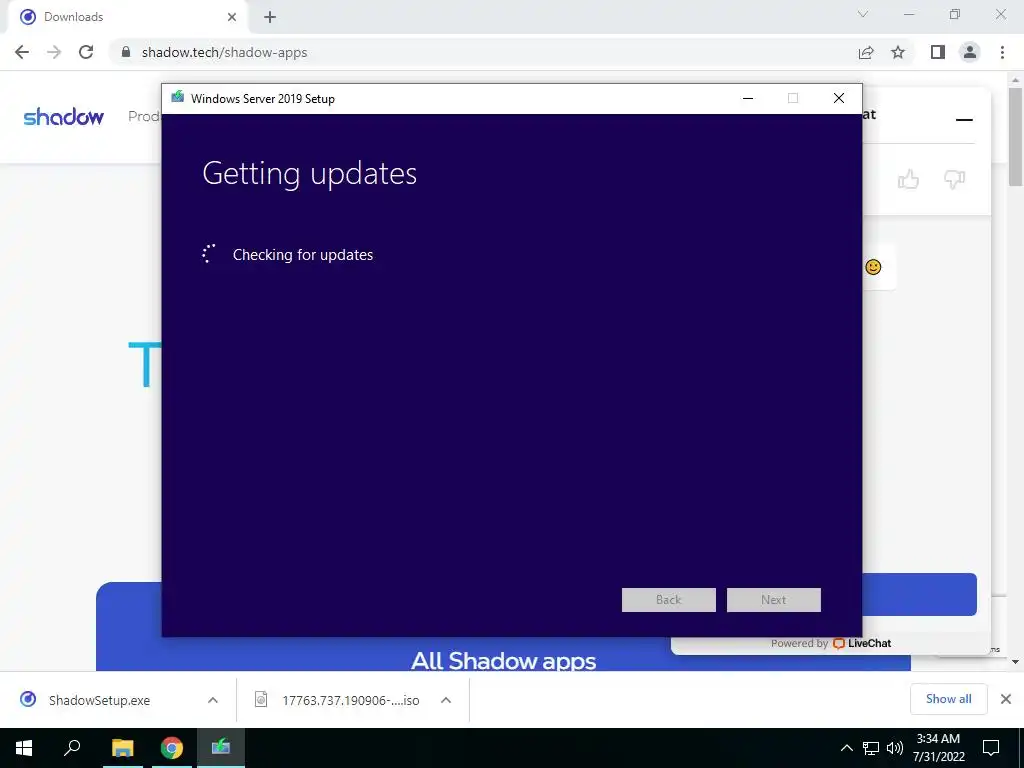Click the smiley emoji in chat
The width and height of the screenshot is (1024, 768).
873,266
